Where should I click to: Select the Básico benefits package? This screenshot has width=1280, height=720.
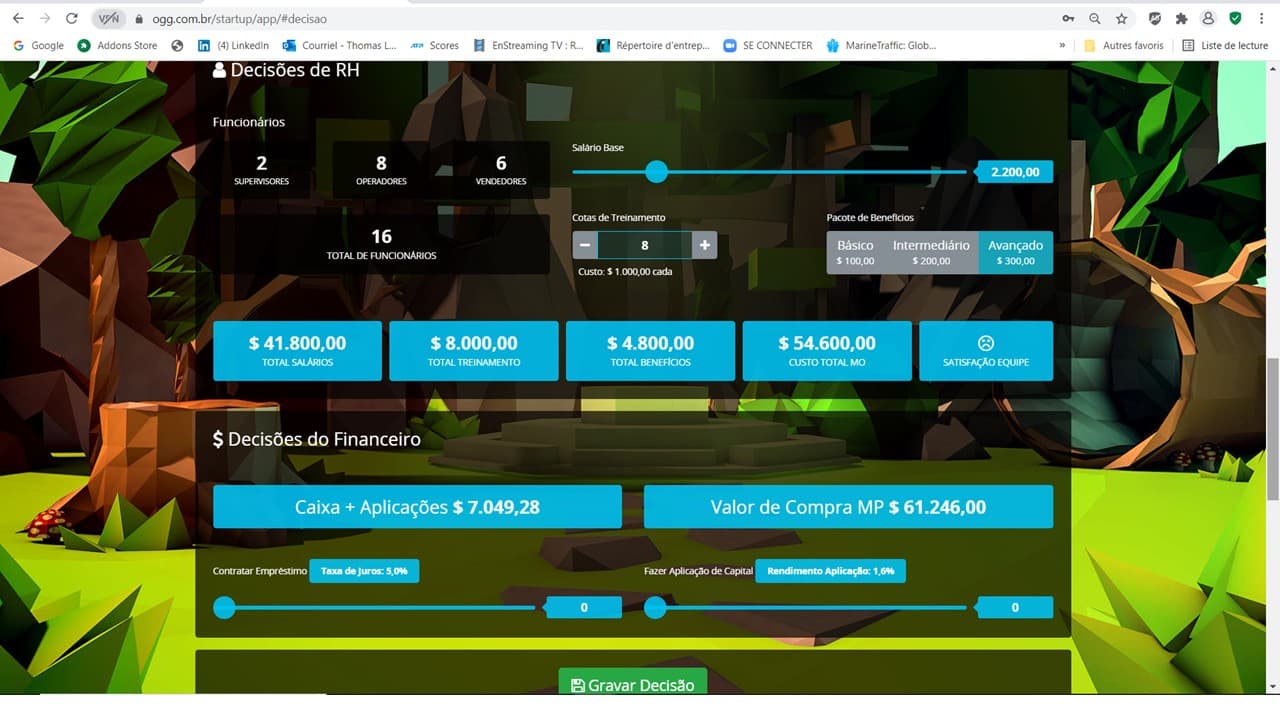(855, 252)
